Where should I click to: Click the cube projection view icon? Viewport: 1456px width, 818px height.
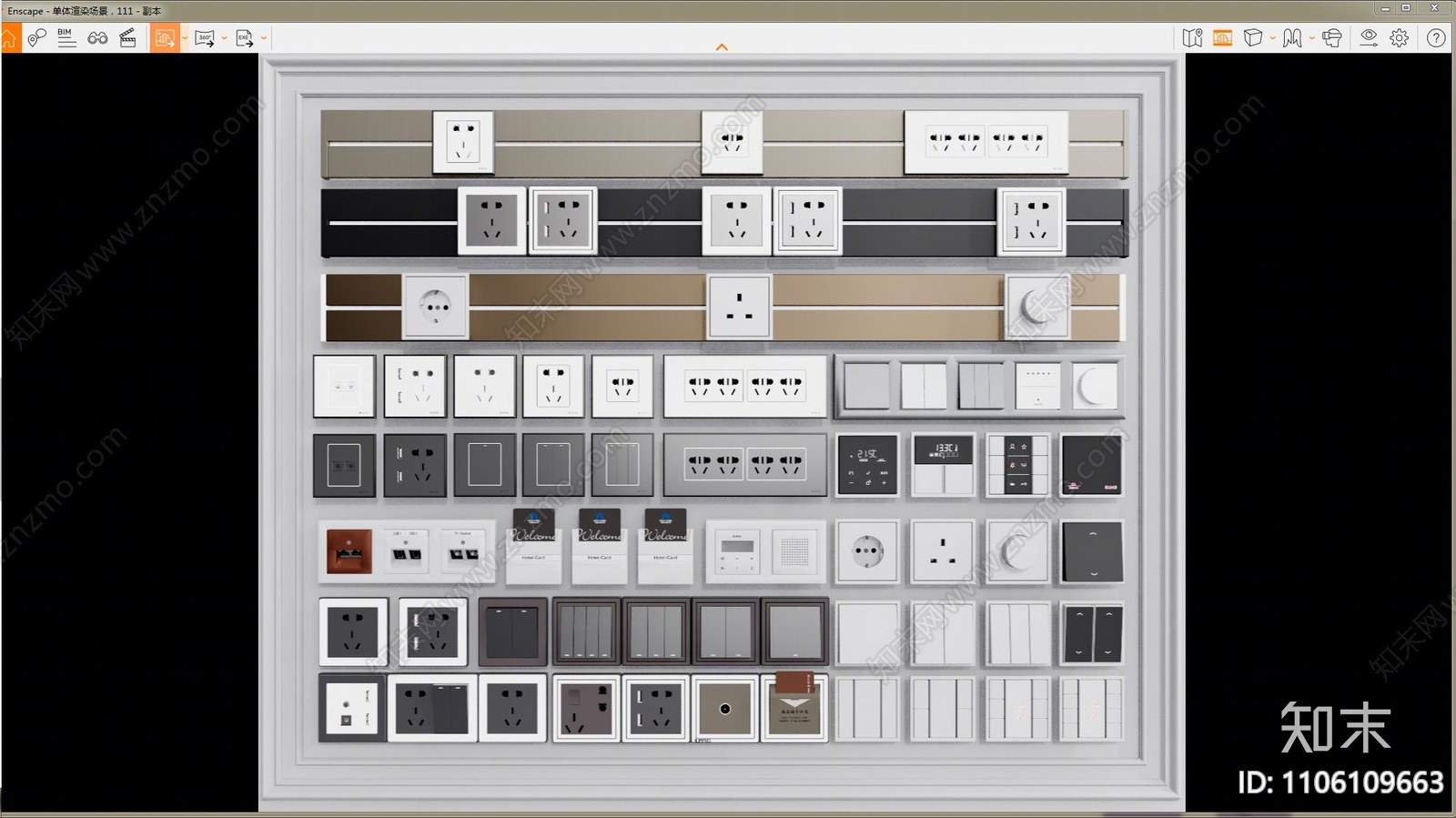coord(1253,38)
